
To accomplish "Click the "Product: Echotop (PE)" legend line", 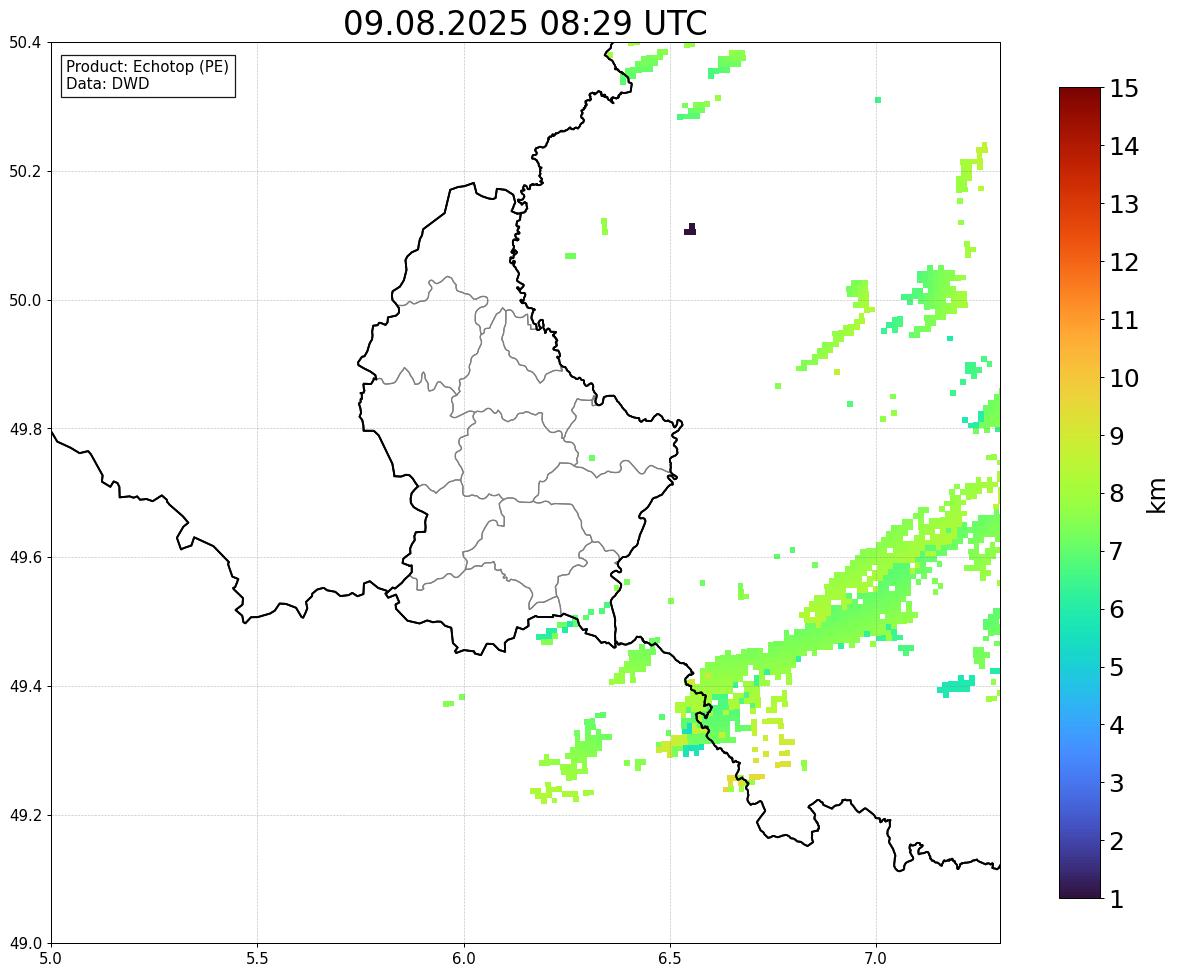I will pyautogui.click(x=147, y=67).
